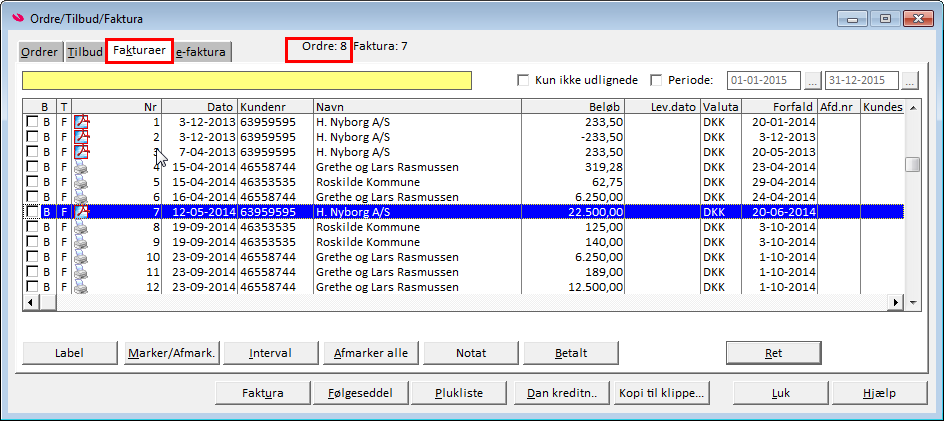Click the printer icon for invoice 11
Image resolution: width=944 pixels, height=421 pixels.
point(80,272)
